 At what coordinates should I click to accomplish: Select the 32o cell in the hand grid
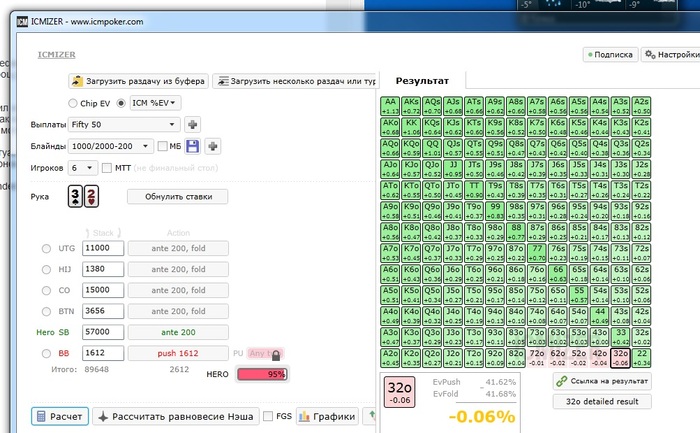point(621,358)
